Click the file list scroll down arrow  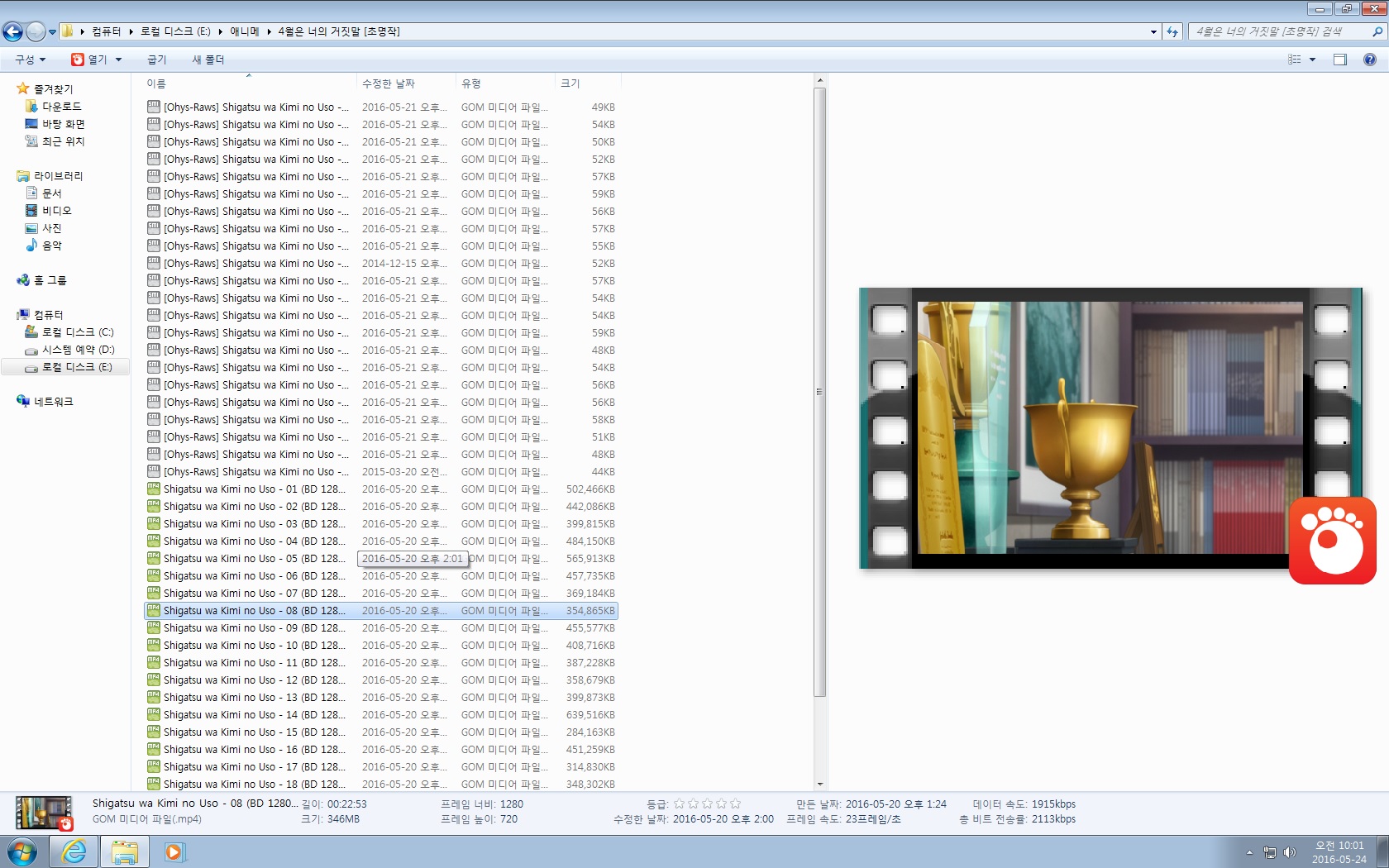819,785
